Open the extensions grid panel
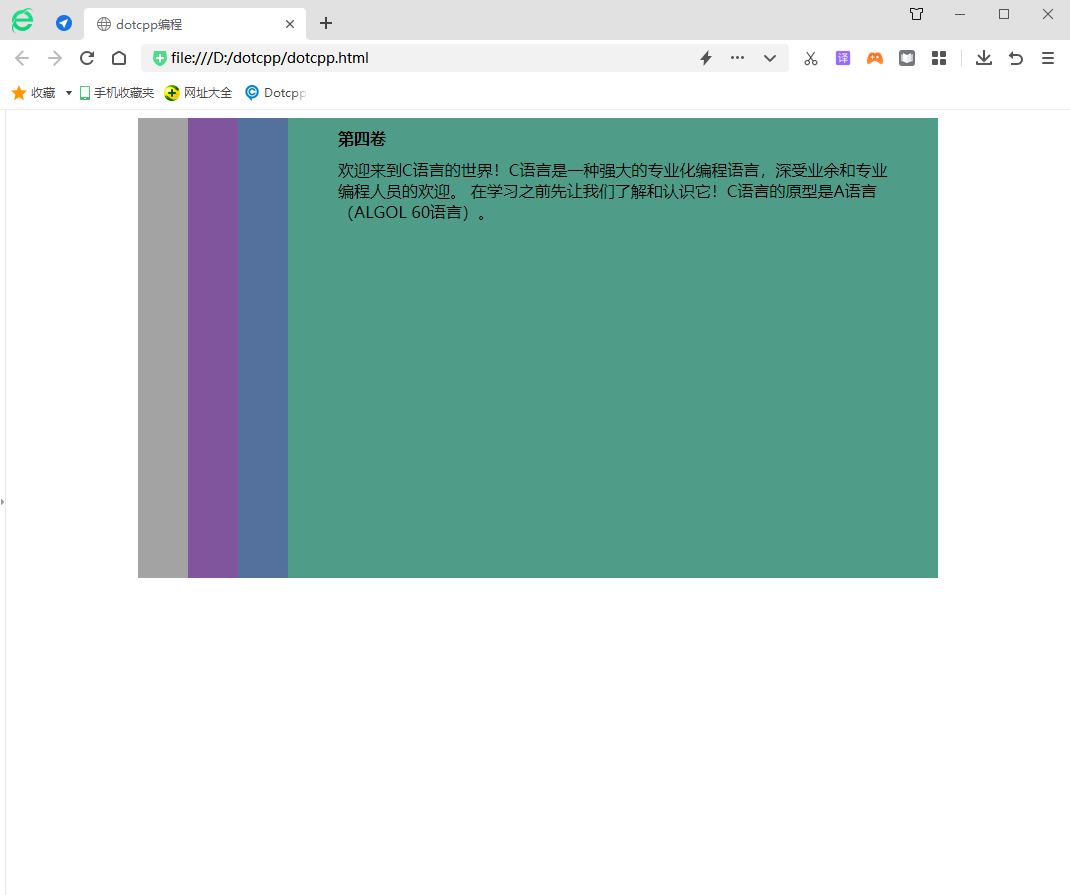 (939, 58)
